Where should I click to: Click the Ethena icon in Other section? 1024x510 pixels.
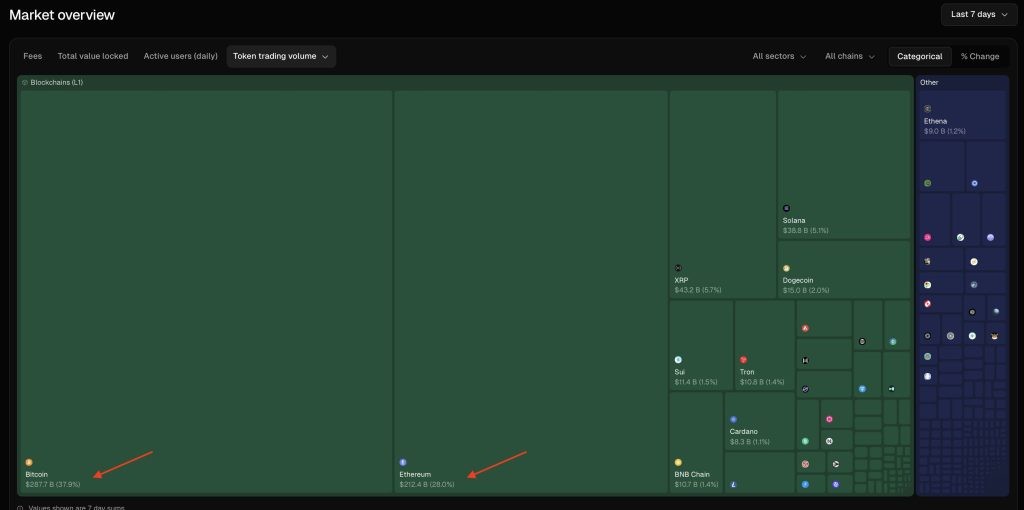coord(927,108)
